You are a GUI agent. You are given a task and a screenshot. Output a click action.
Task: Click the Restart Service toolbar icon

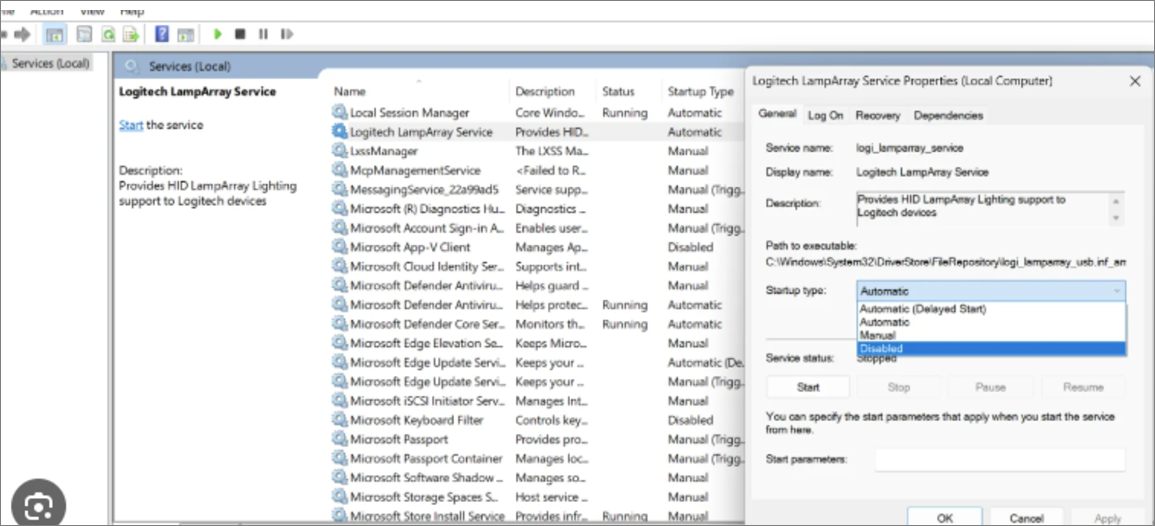point(287,34)
